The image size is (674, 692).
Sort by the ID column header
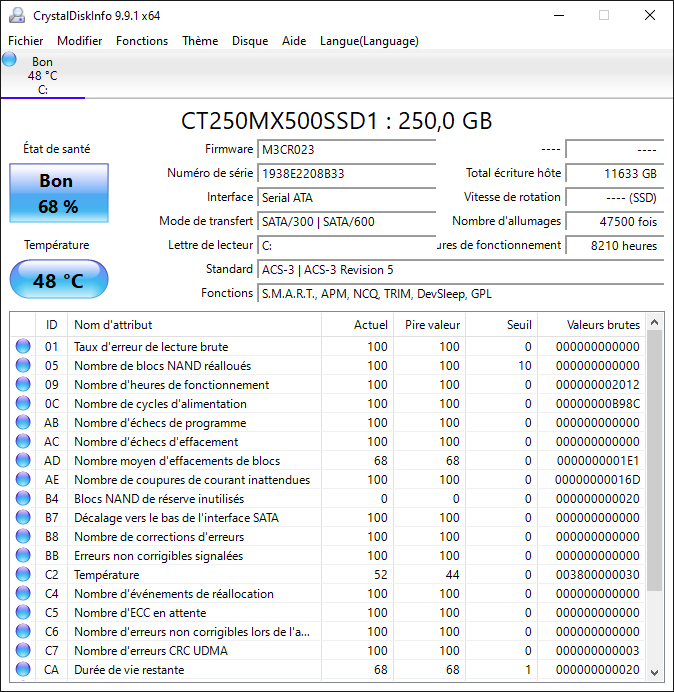(x=51, y=325)
